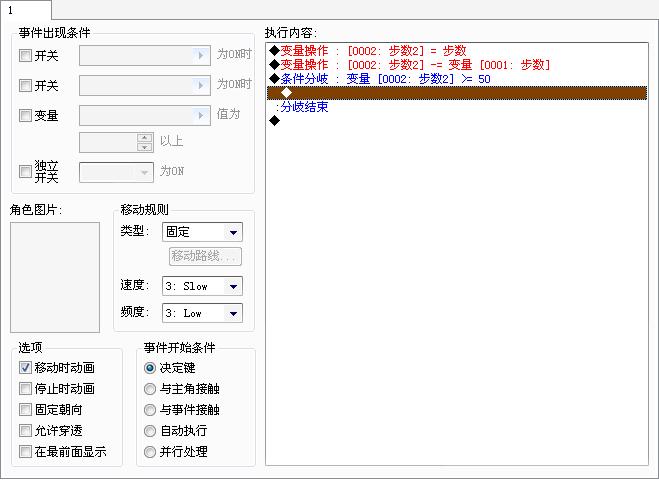Open the 独立开关 letter dropdown
The height and width of the screenshot is (480, 659).
[116, 172]
